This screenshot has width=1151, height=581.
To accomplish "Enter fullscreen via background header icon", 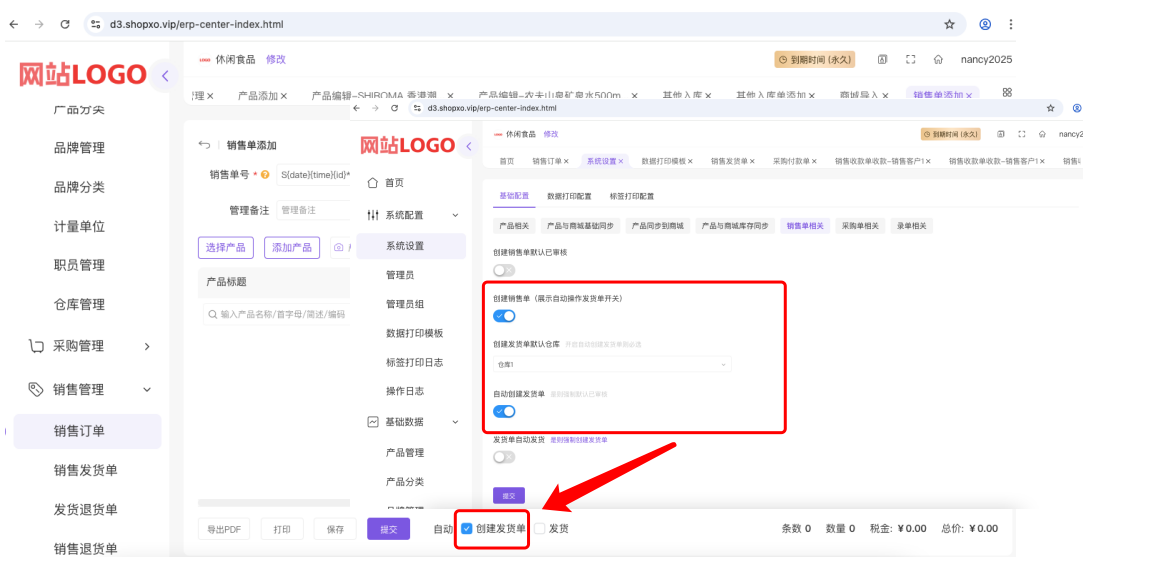I will click(x=910, y=59).
